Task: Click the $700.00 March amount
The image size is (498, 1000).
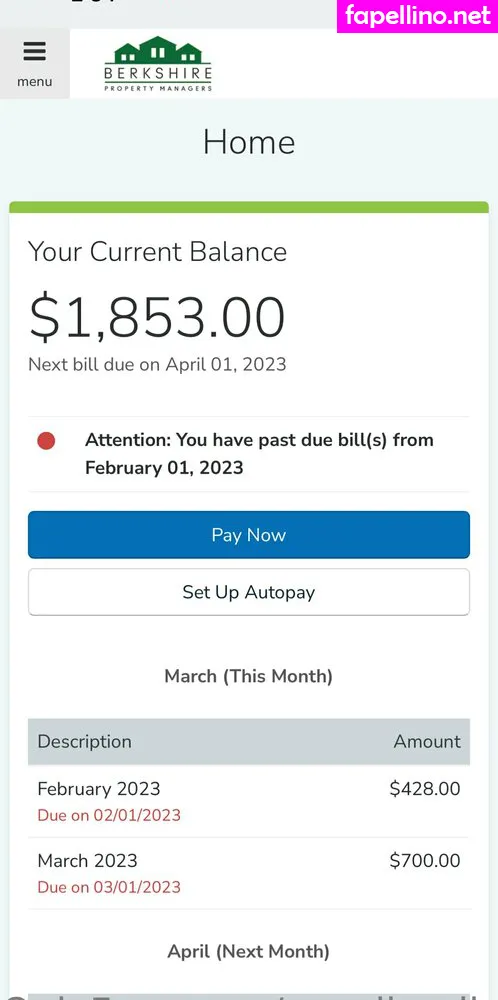Action: pyautogui.click(x=425, y=861)
